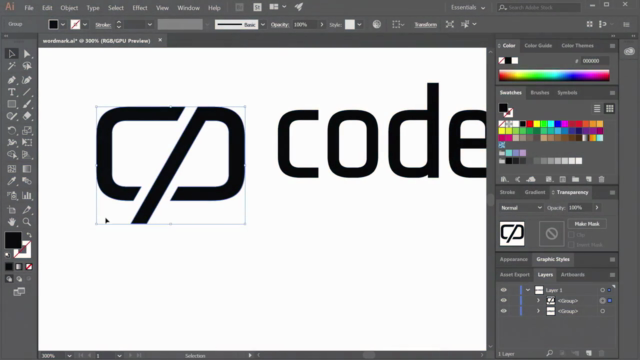Choose the Lasso tool
The width and height of the screenshot is (640, 360).
(27, 66)
